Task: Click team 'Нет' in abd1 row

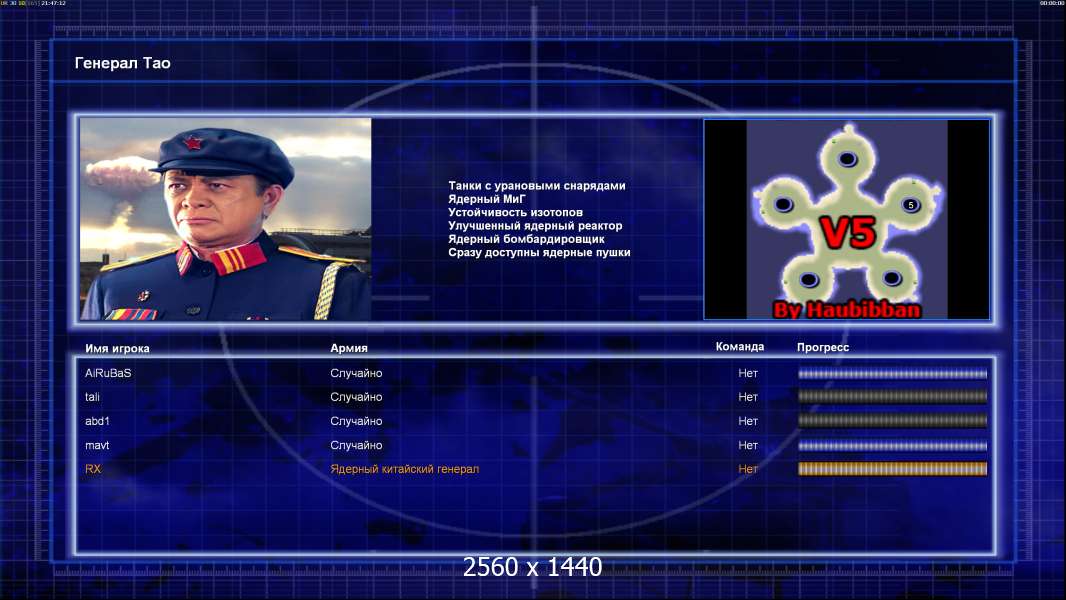Action: pyautogui.click(x=748, y=421)
